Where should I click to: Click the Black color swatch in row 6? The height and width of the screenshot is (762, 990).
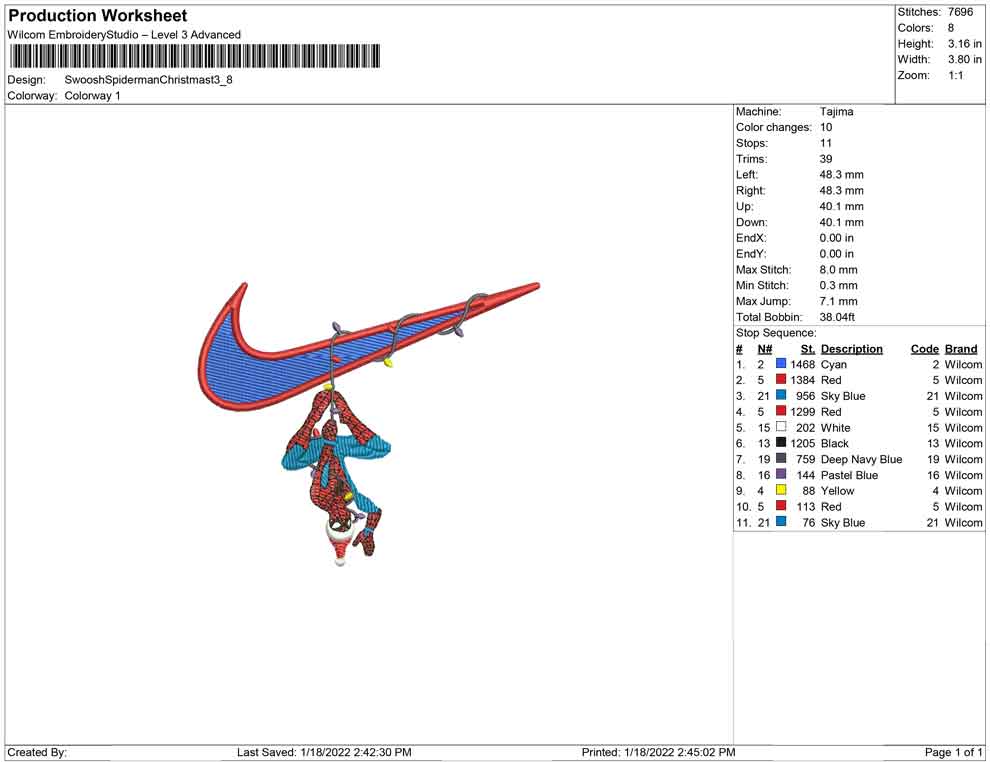[x=781, y=443]
